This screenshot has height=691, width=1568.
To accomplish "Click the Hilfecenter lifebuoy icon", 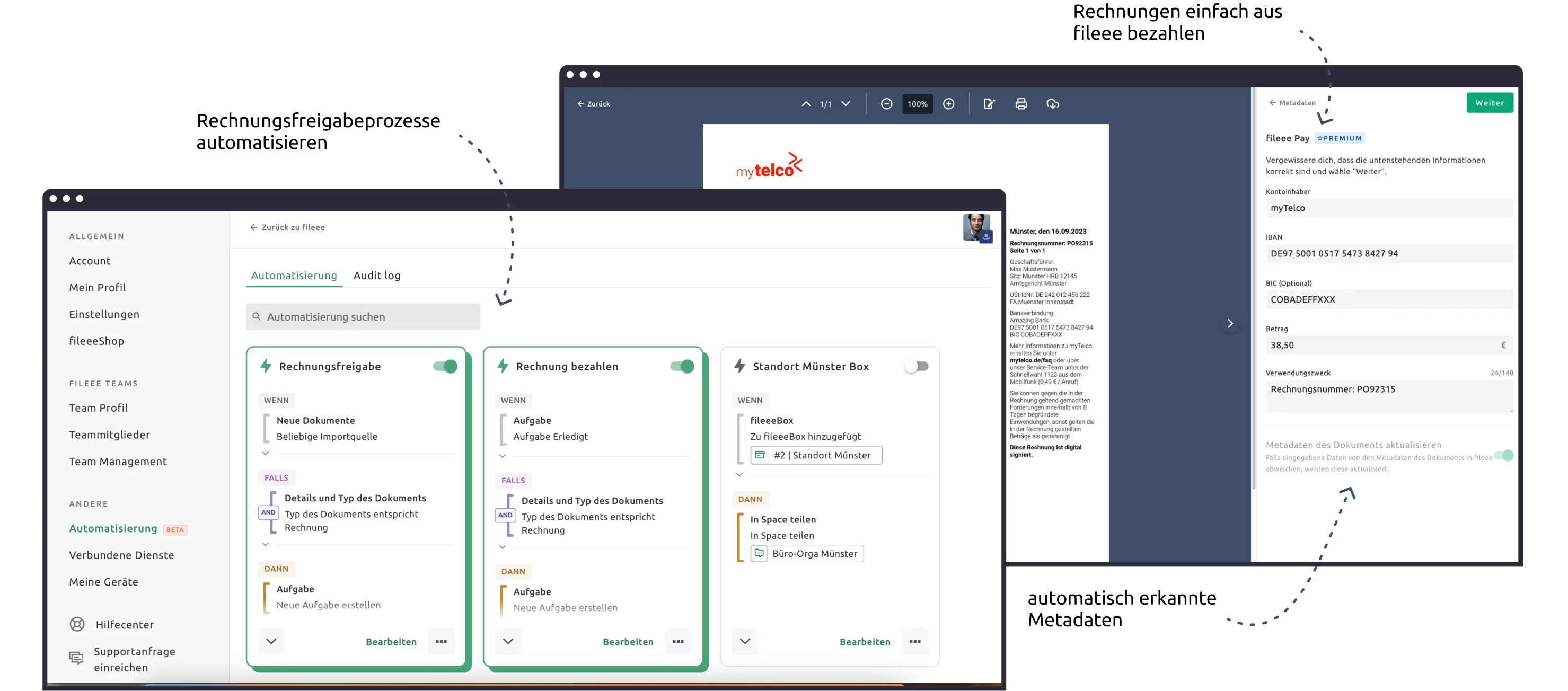I will tap(77, 624).
